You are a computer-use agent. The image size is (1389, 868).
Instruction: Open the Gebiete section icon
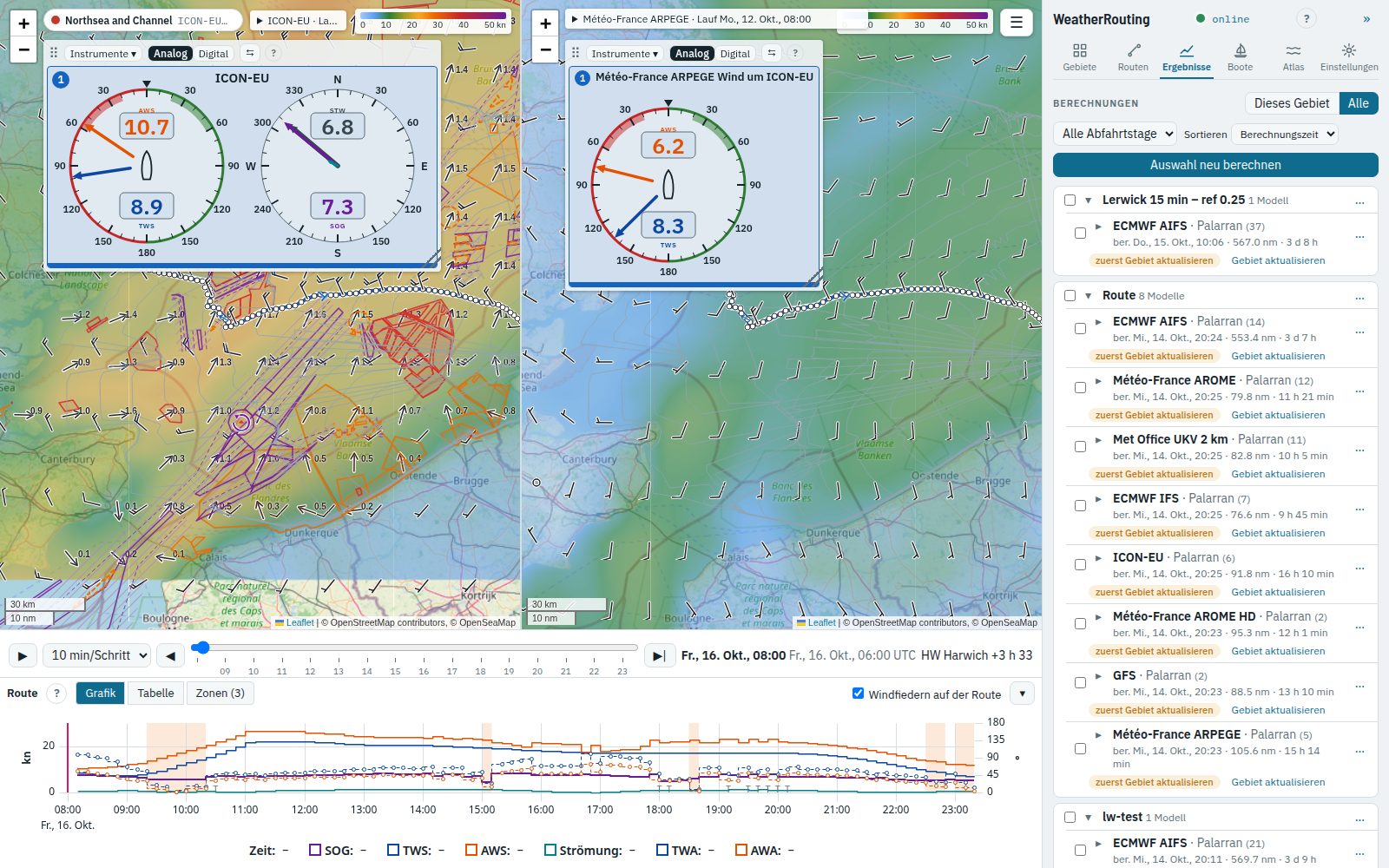1079,57
